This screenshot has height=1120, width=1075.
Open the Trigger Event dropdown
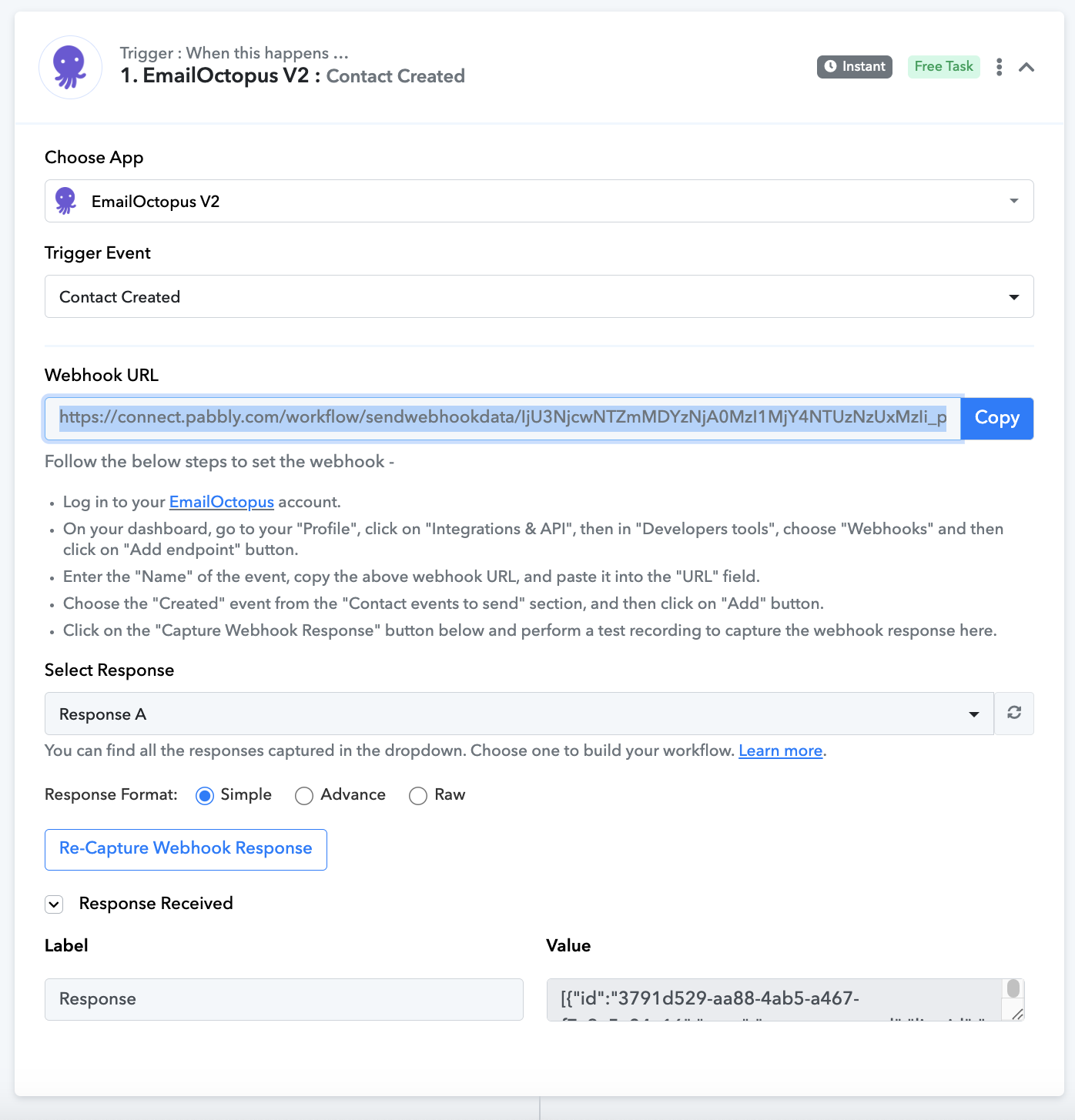coord(539,296)
